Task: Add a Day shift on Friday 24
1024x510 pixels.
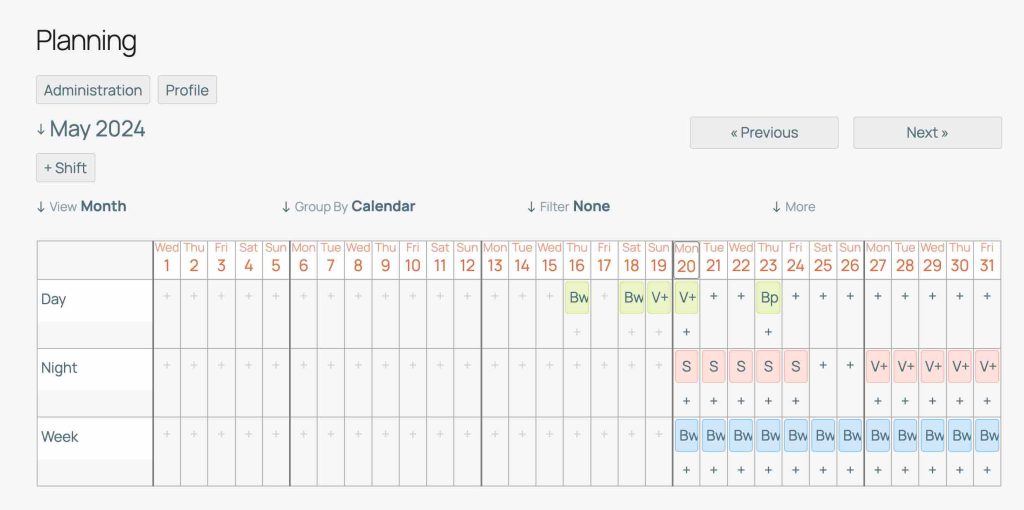Action: (x=796, y=296)
